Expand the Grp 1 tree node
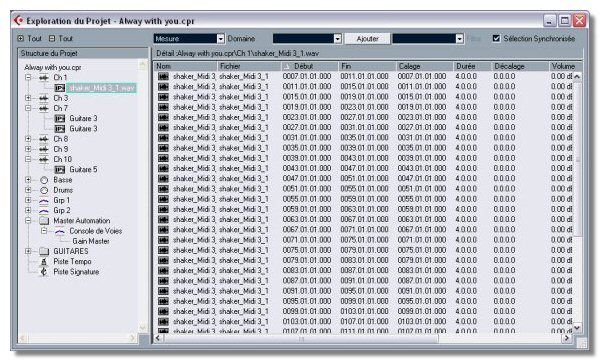Screen dimensions: 600x361 (28, 201)
